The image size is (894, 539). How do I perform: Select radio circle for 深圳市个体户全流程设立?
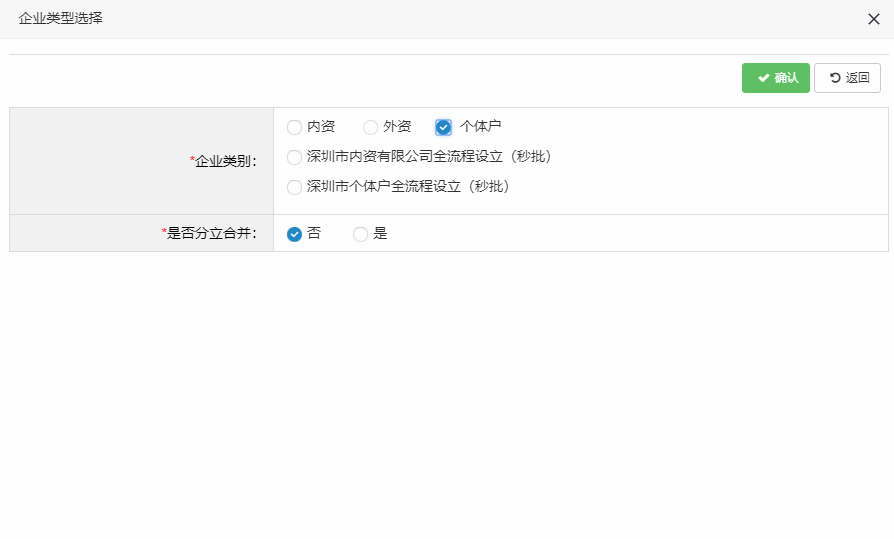coord(294,187)
